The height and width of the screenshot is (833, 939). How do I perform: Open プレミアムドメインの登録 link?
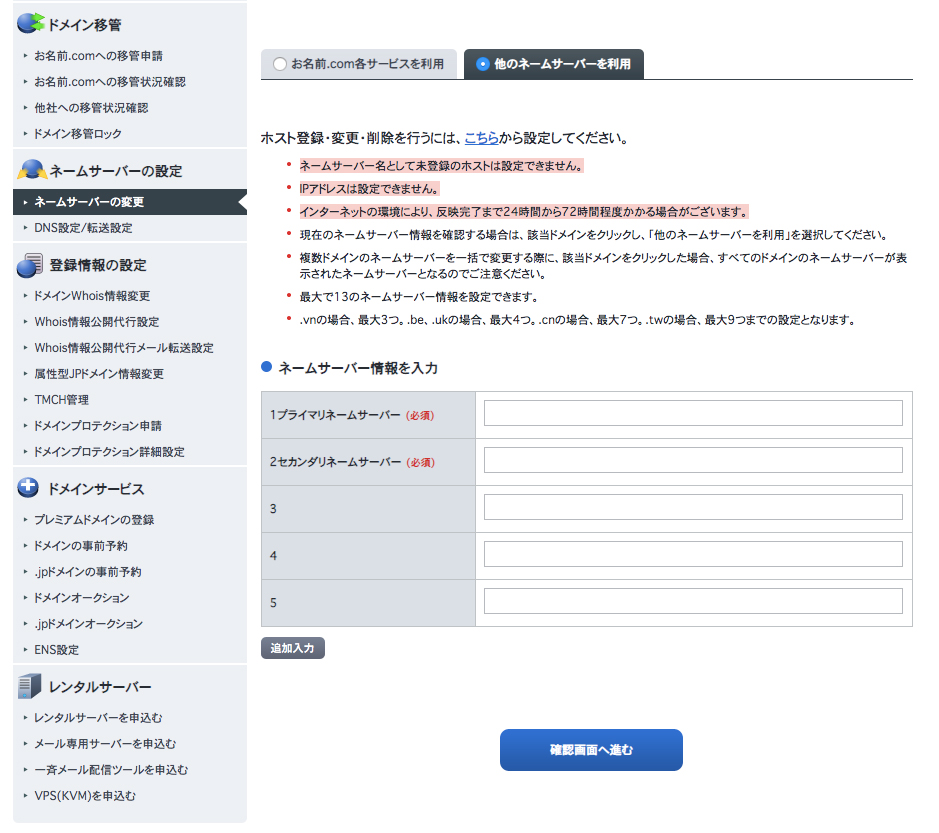pos(94,519)
